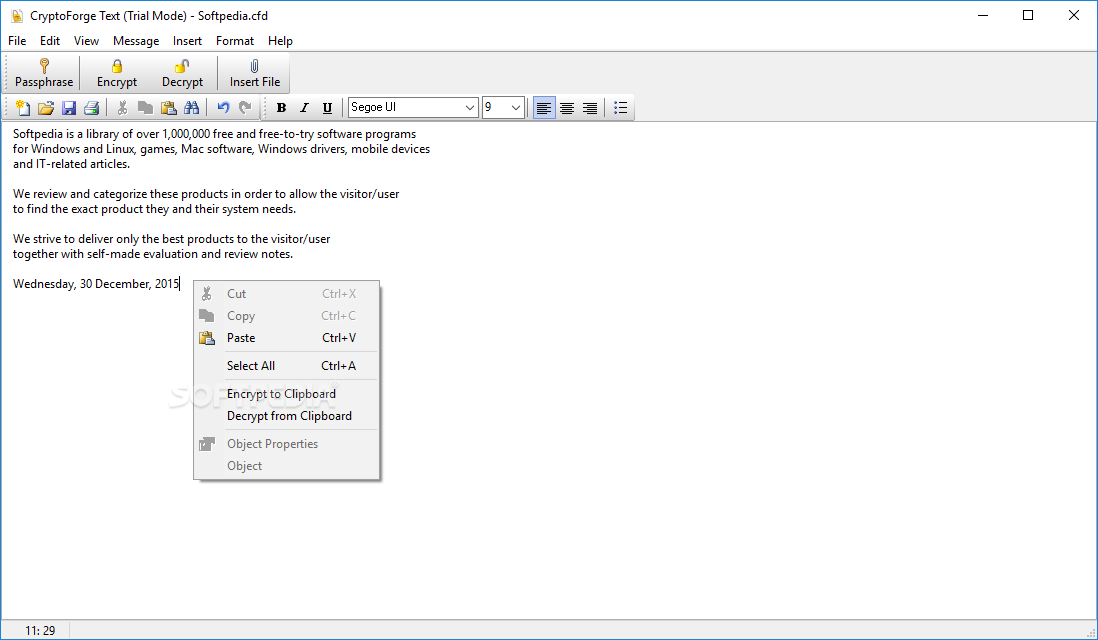Screen dimensions: 1098x640
Task: Close the CryptoForge Text window
Action: [x=1073, y=15]
